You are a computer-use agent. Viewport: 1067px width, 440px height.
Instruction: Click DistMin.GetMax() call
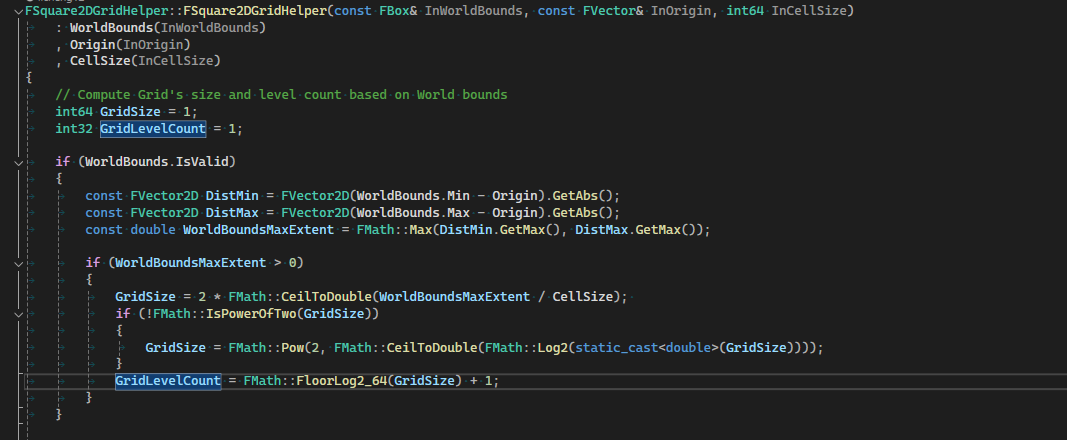[499, 230]
